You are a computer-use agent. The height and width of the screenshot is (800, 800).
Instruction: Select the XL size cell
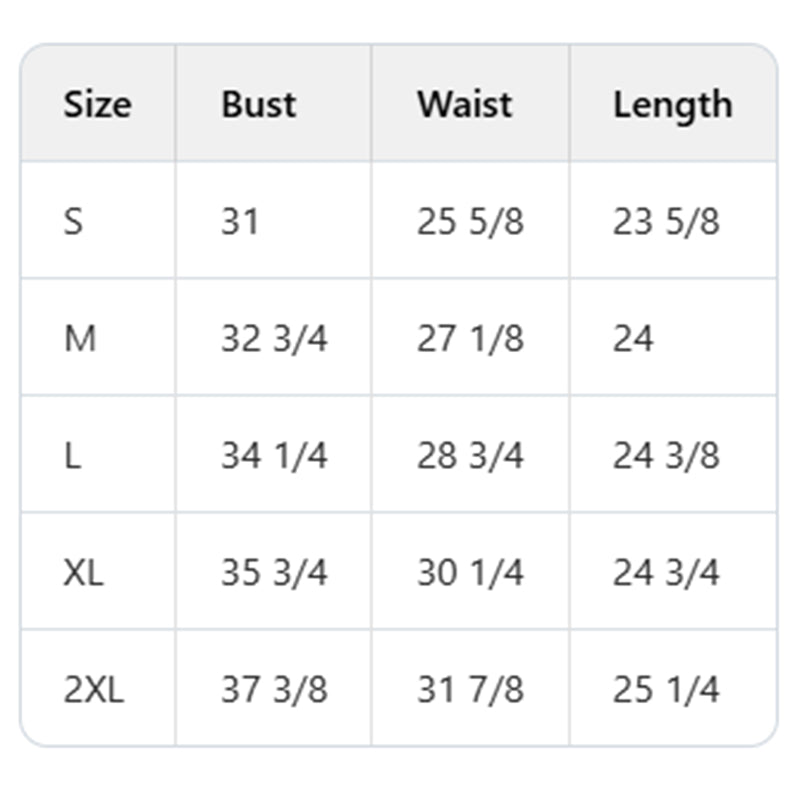[x=83, y=573]
